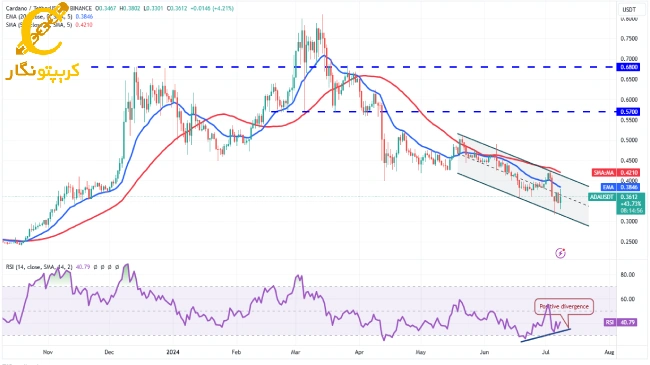Click the blue EMA price tag
This screenshot has height=365, width=650.
coord(620,187)
